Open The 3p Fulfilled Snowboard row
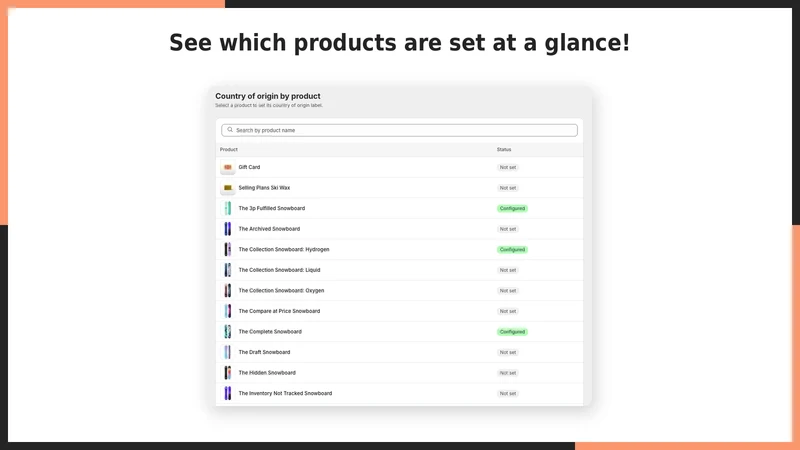800x450 pixels. (399, 208)
